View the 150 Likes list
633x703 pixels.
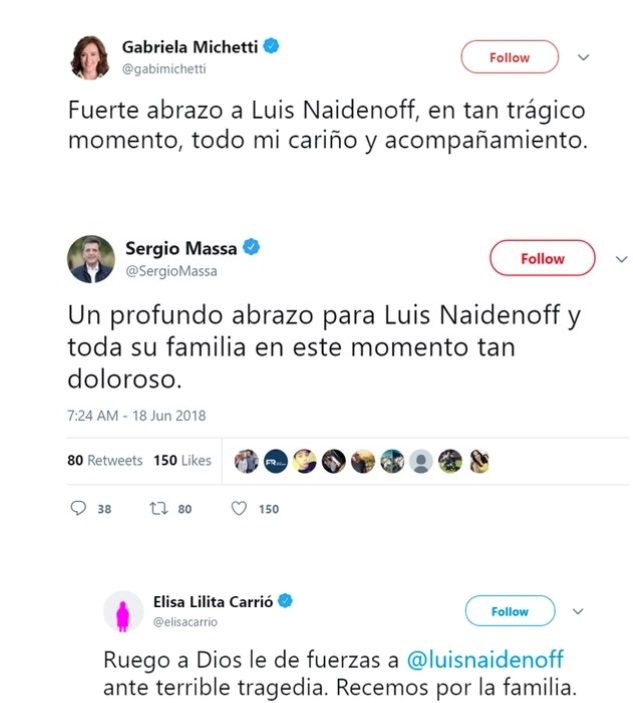coord(182,461)
